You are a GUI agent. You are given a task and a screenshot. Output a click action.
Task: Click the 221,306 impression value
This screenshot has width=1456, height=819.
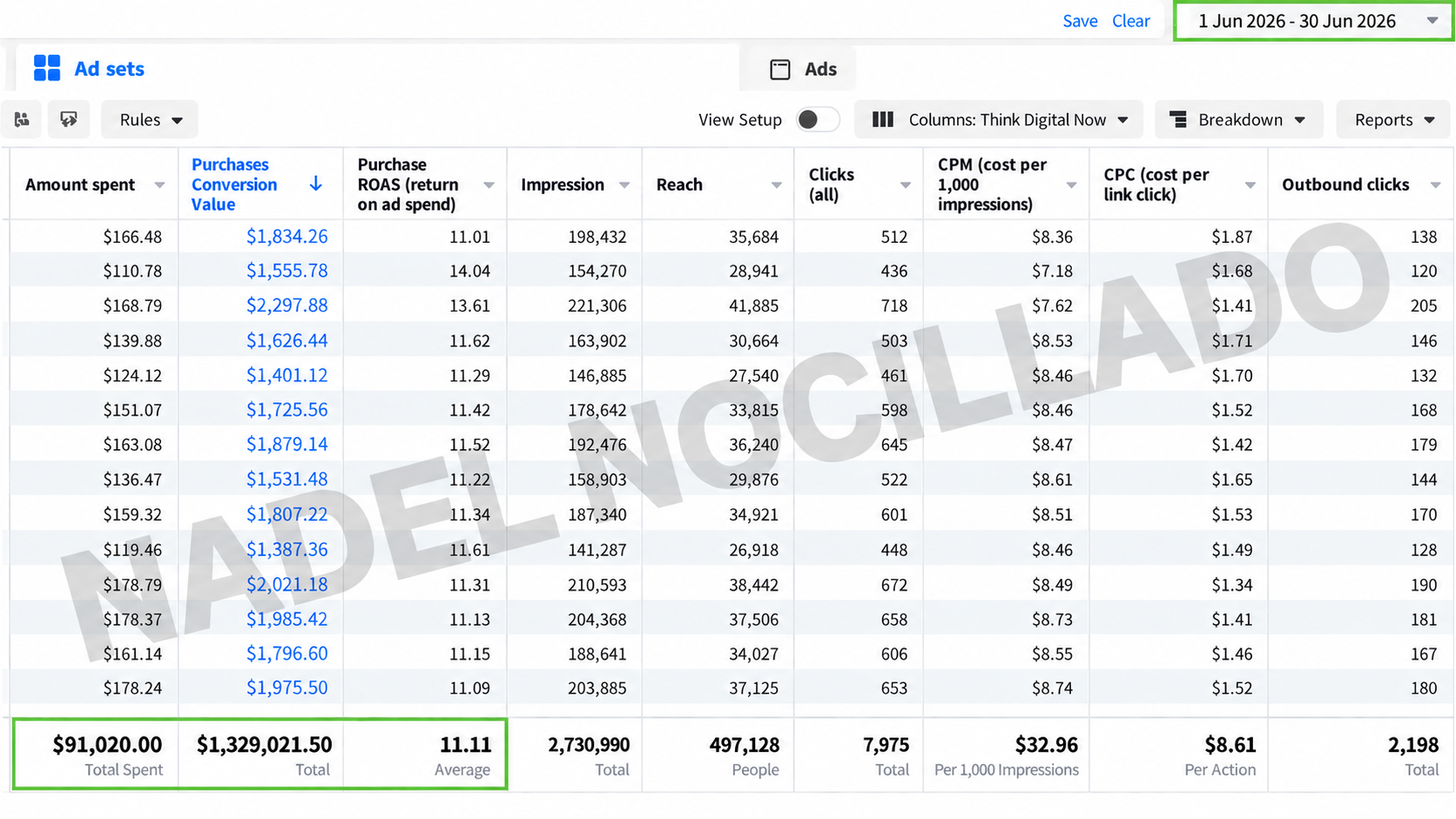coord(597,305)
